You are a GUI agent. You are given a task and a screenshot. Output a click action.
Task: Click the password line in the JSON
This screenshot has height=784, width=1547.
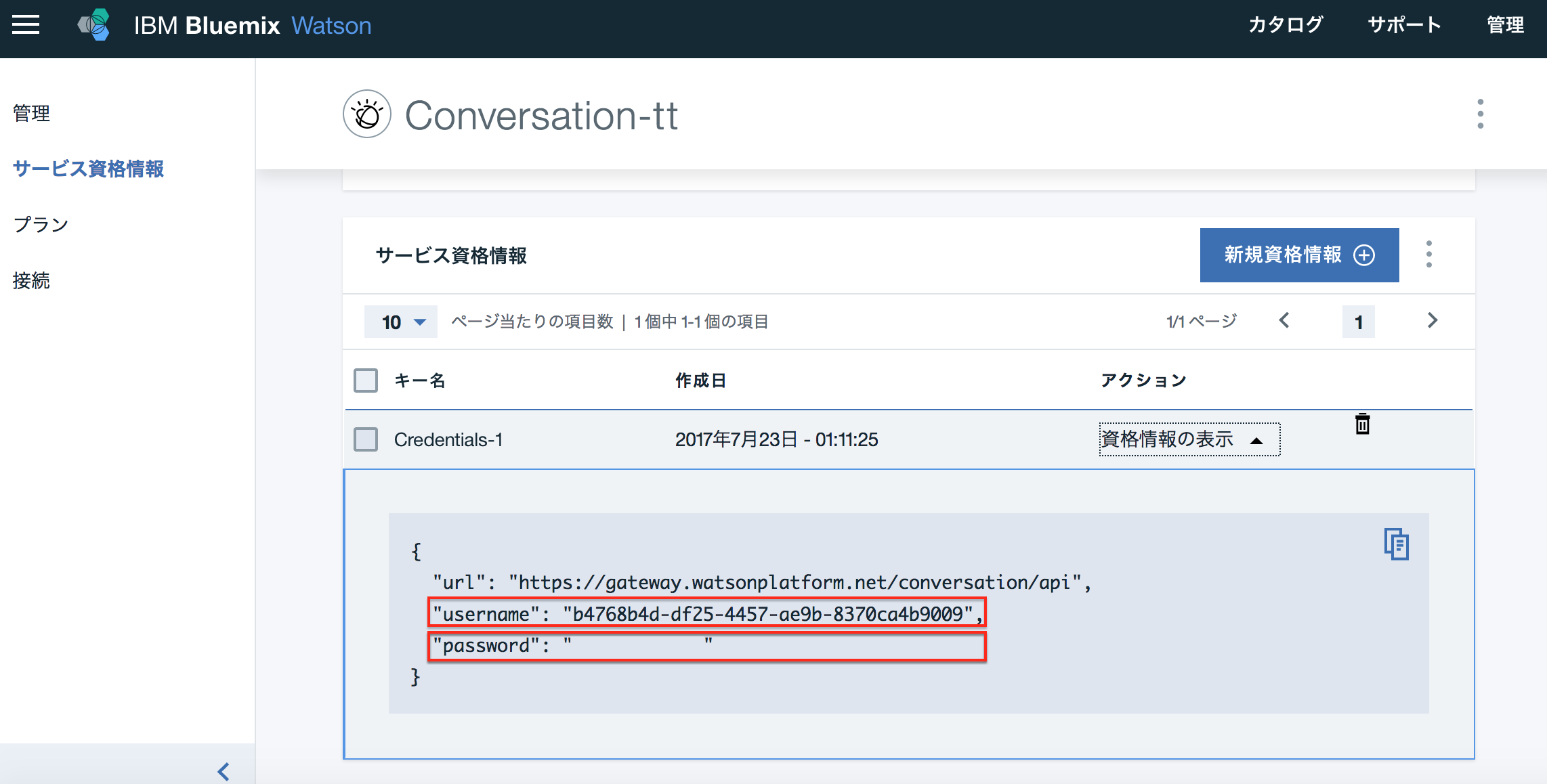tap(706, 646)
